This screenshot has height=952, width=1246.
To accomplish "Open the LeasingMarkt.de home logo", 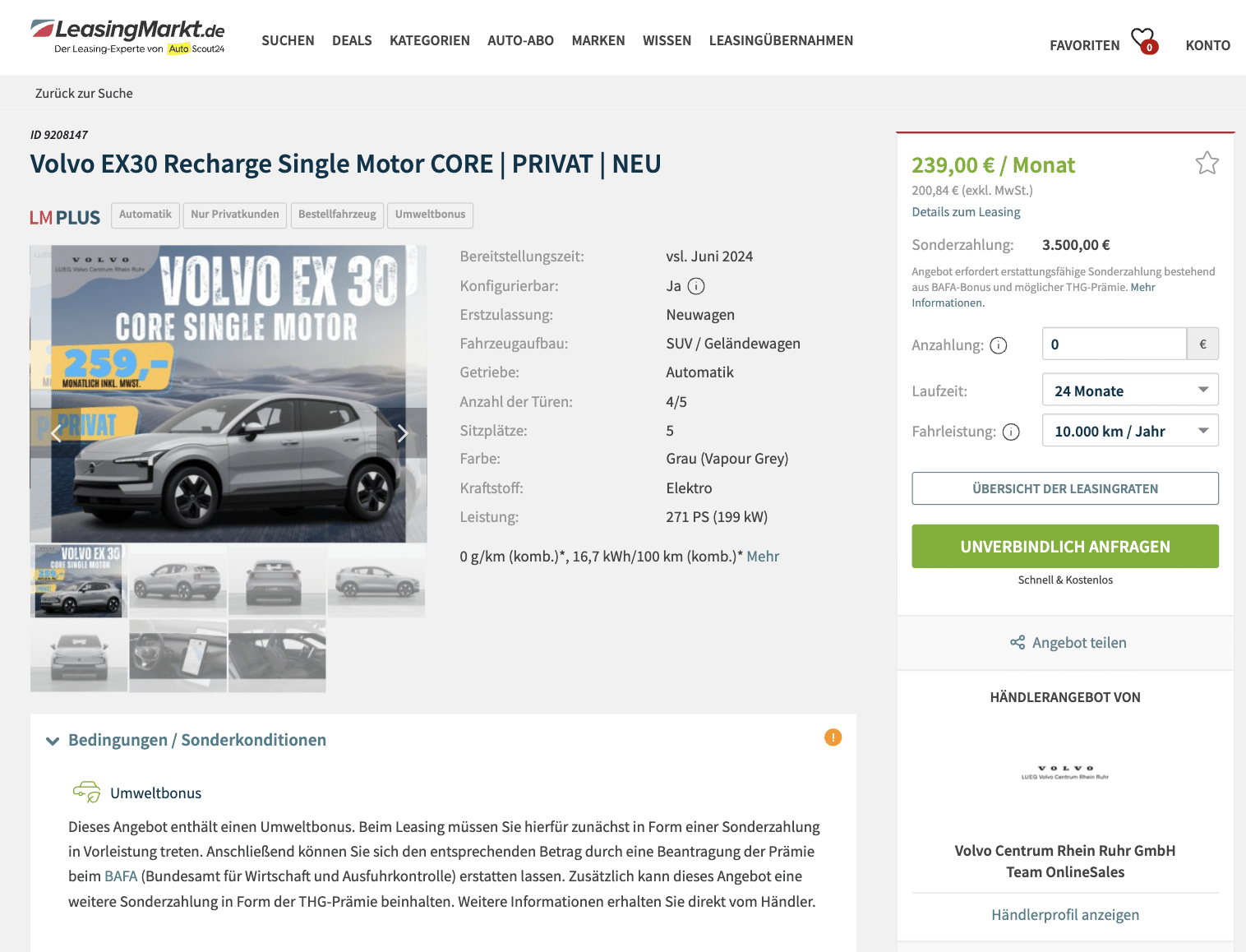I will [127, 37].
